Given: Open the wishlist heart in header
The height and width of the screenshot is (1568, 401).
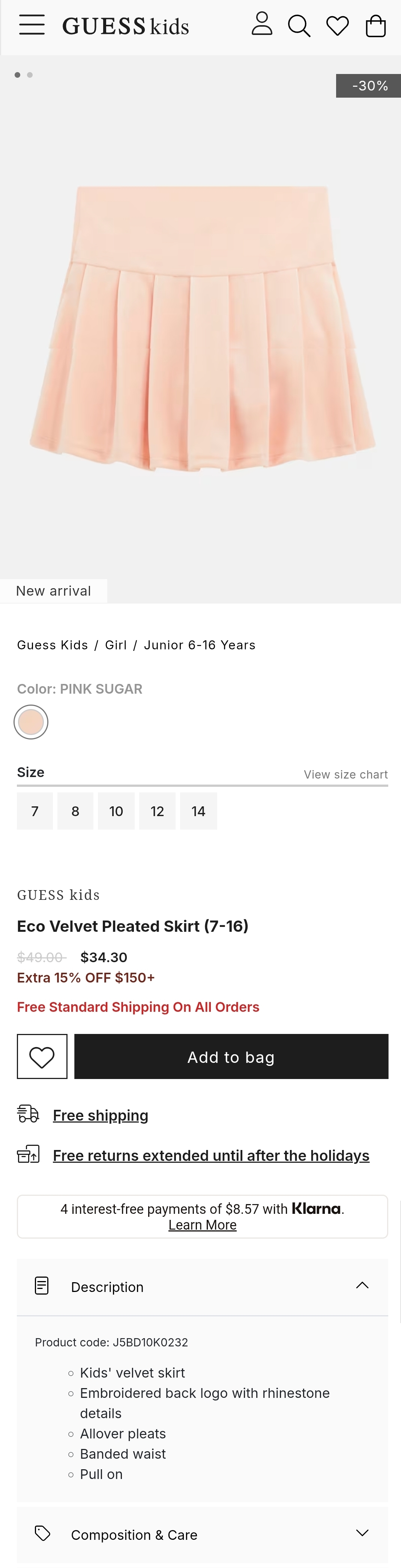Looking at the screenshot, I should (337, 26).
